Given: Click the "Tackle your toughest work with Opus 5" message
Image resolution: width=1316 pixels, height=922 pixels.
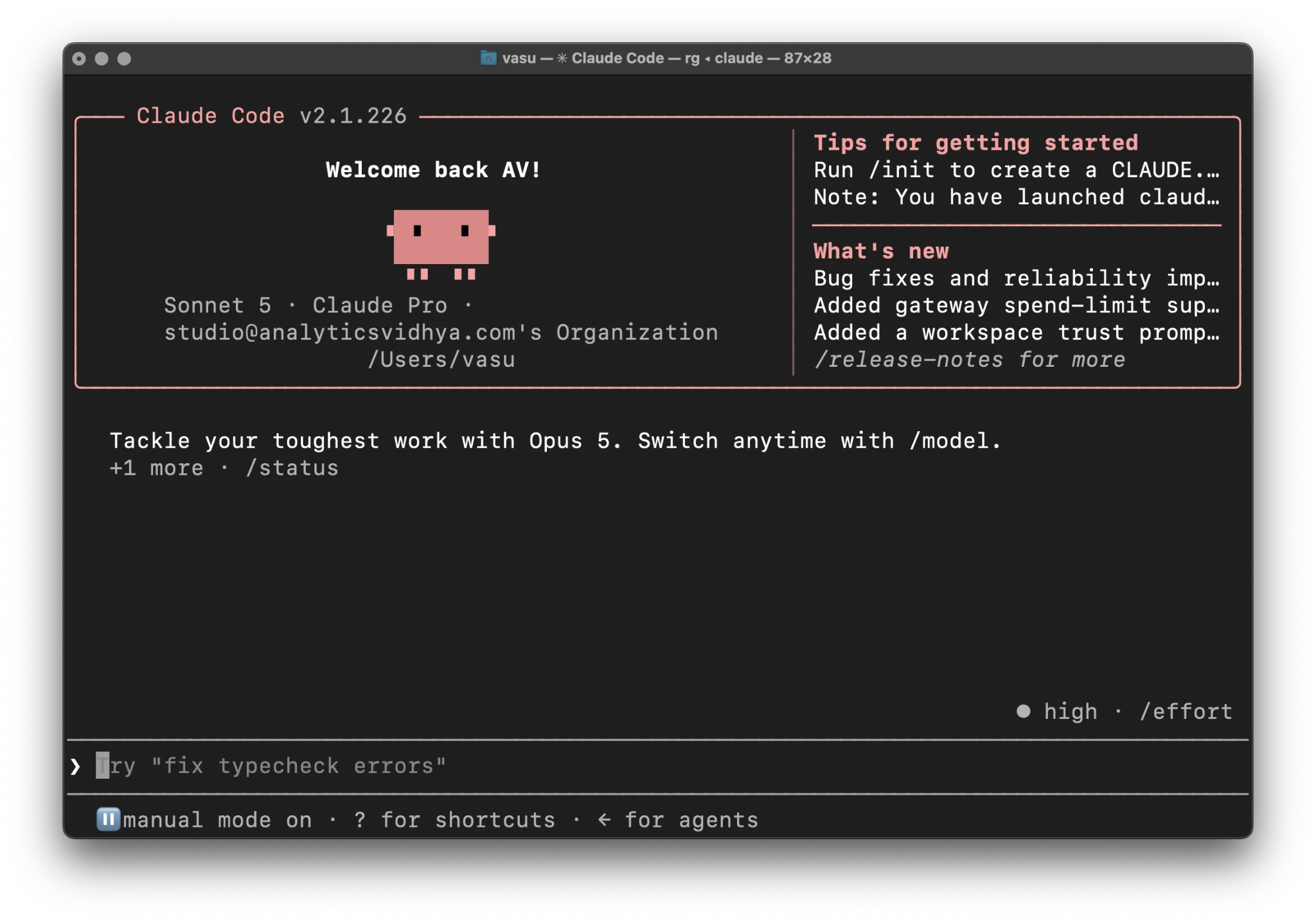Looking at the screenshot, I should 555,441.
